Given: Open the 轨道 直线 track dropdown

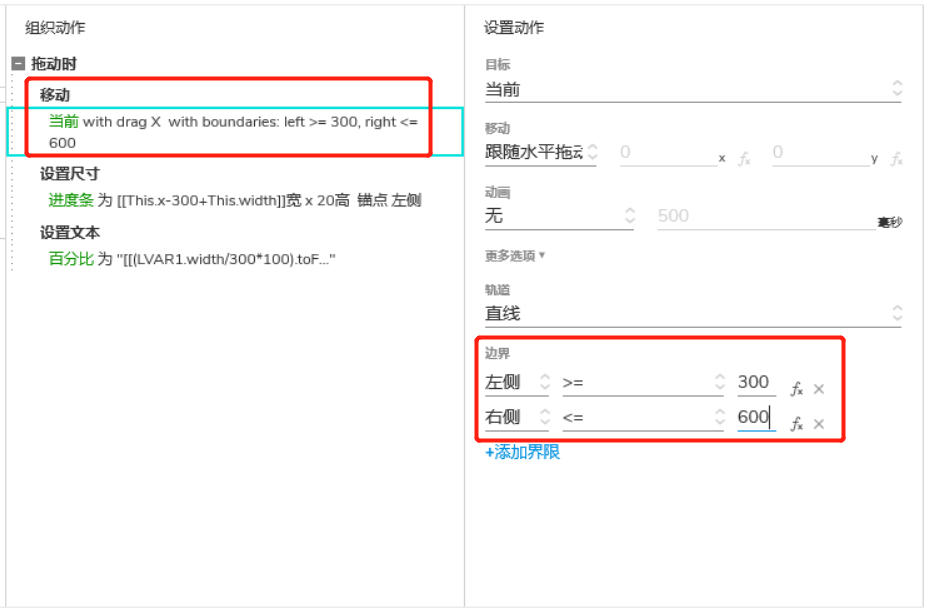Looking at the screenshot, I should click(x=692, y=313).
